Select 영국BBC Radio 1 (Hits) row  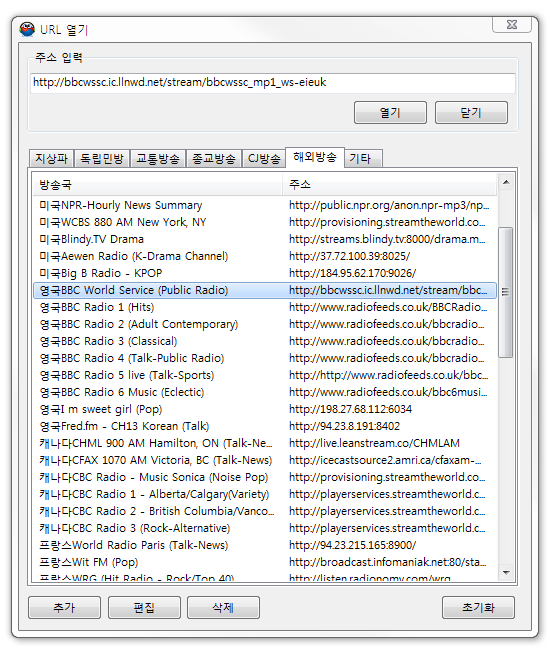point(265,308)
